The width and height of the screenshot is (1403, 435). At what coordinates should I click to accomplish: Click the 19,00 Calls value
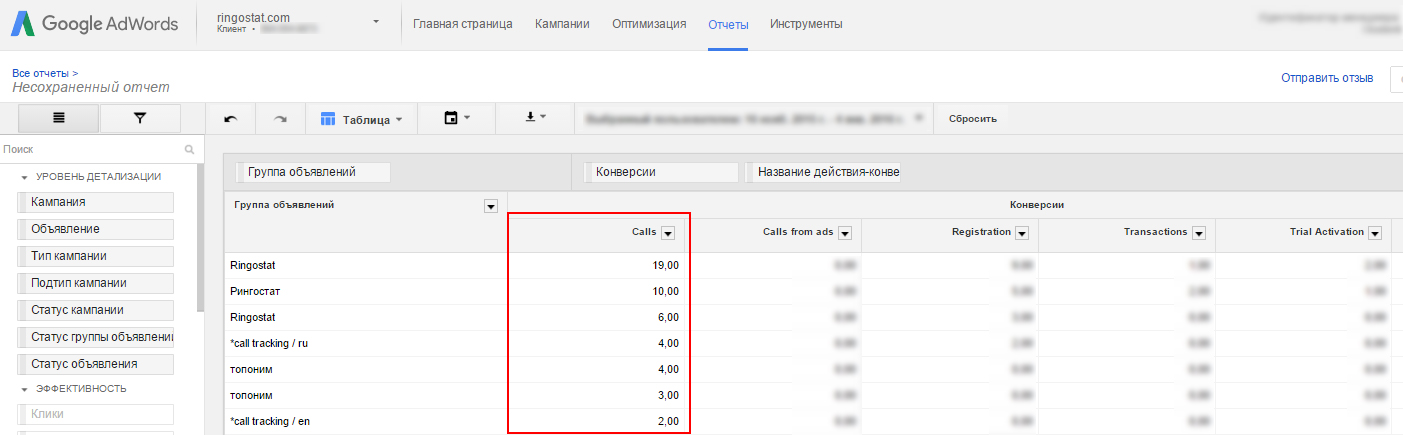[x=665, y=265]
